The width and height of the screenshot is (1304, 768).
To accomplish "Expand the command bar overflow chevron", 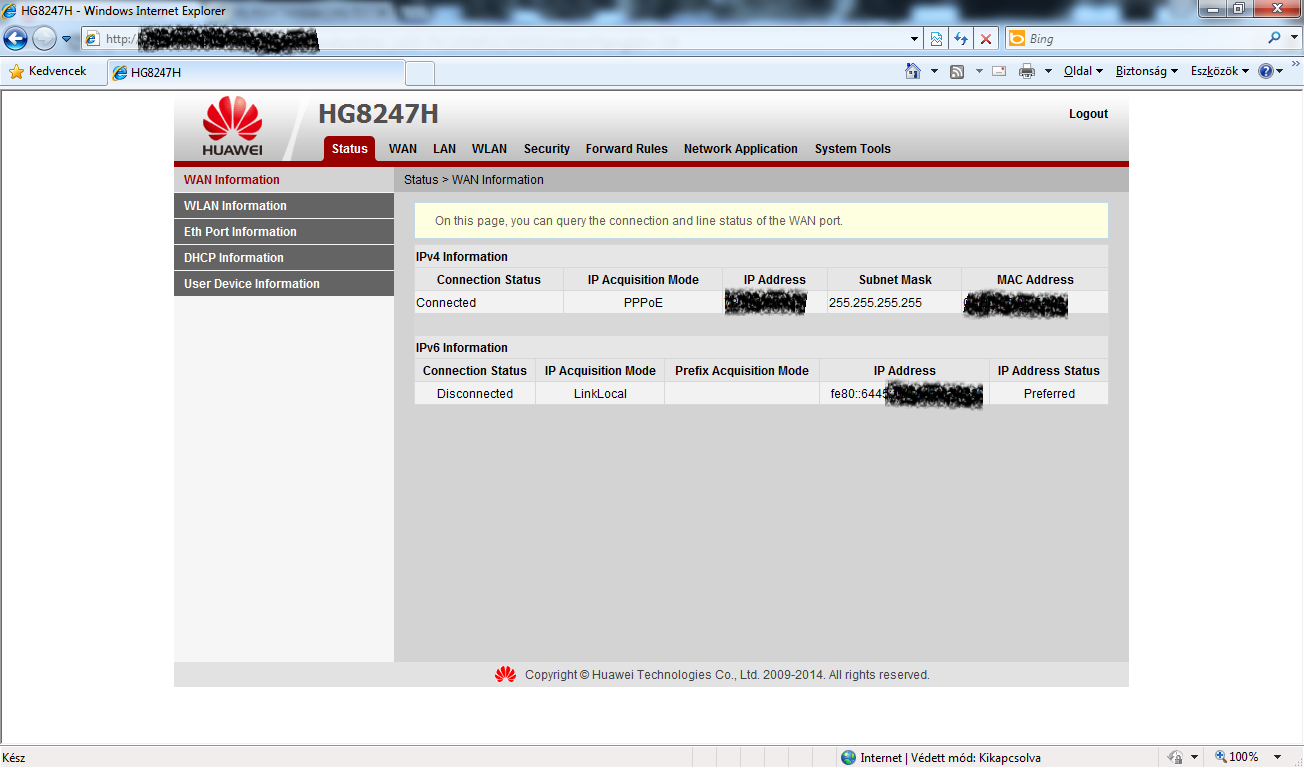I will (x=1295, y=65).
